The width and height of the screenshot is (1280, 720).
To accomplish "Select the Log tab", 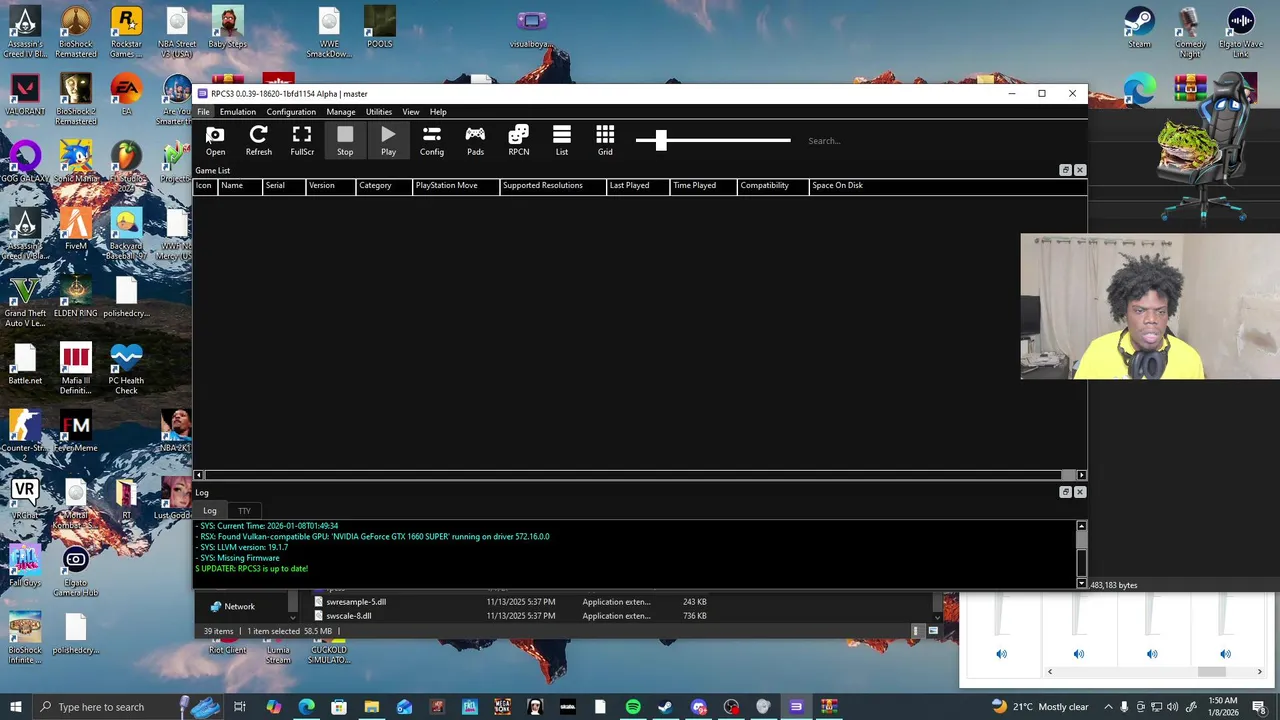I will pos(210,511).
